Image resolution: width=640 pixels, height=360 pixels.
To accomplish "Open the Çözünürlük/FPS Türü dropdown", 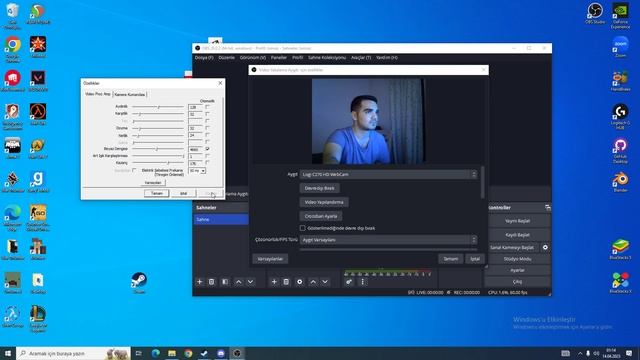I will pyautogui.click(x=389, y=240).
